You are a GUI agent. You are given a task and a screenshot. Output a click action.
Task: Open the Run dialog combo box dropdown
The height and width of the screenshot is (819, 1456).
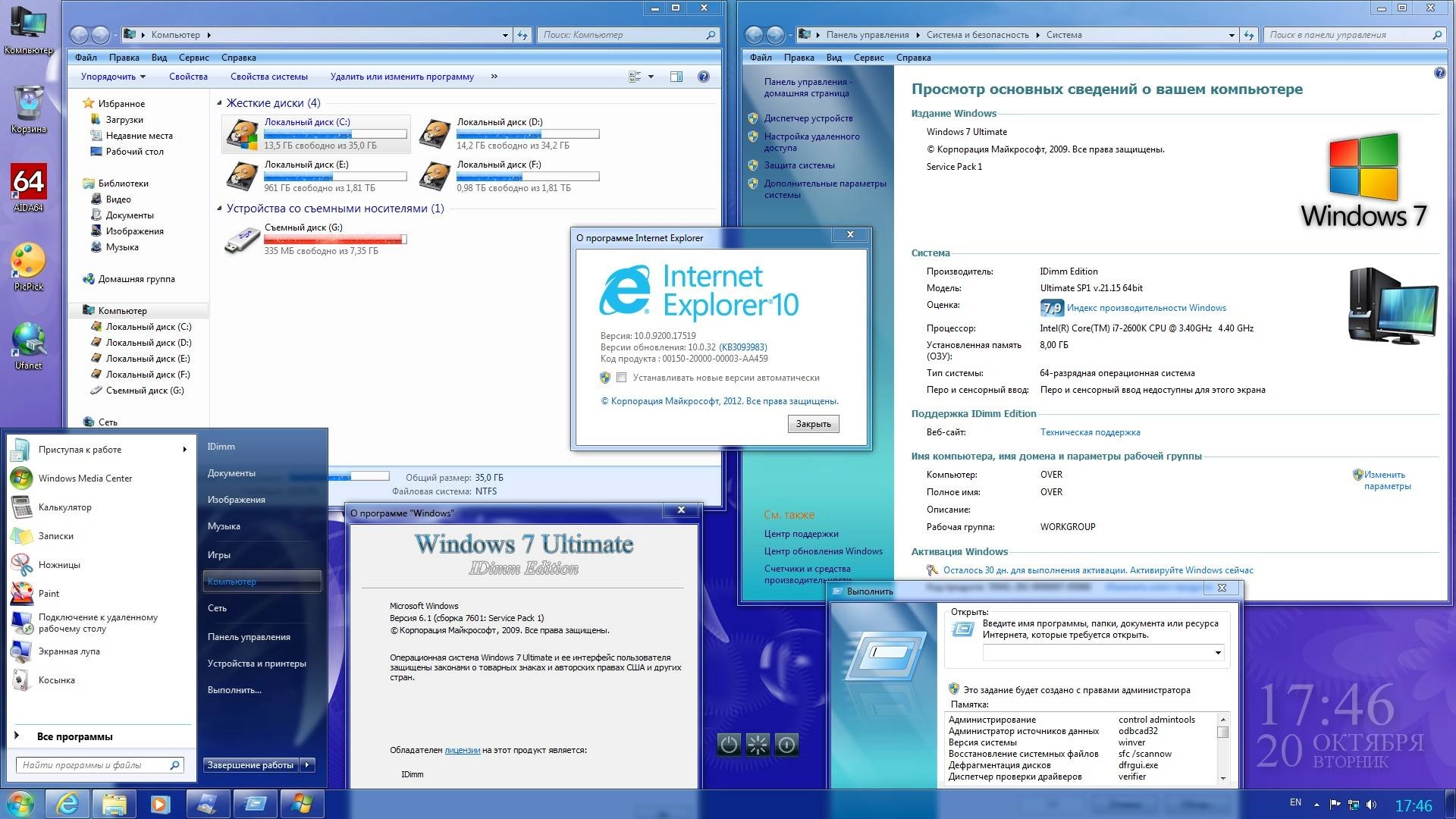pos(1218,653)
